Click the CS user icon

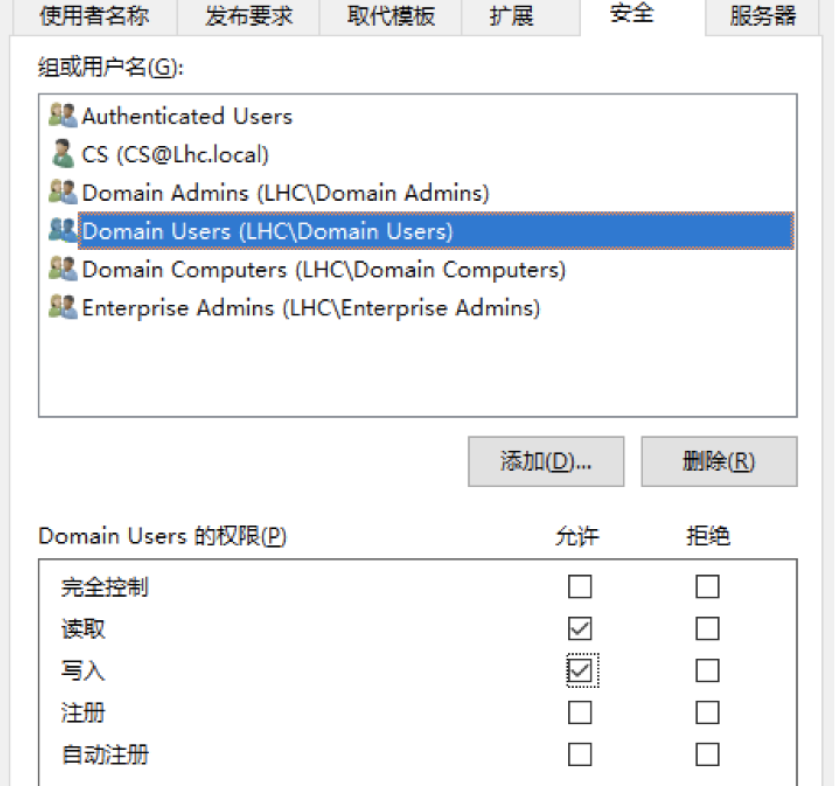tap(63, 154)
